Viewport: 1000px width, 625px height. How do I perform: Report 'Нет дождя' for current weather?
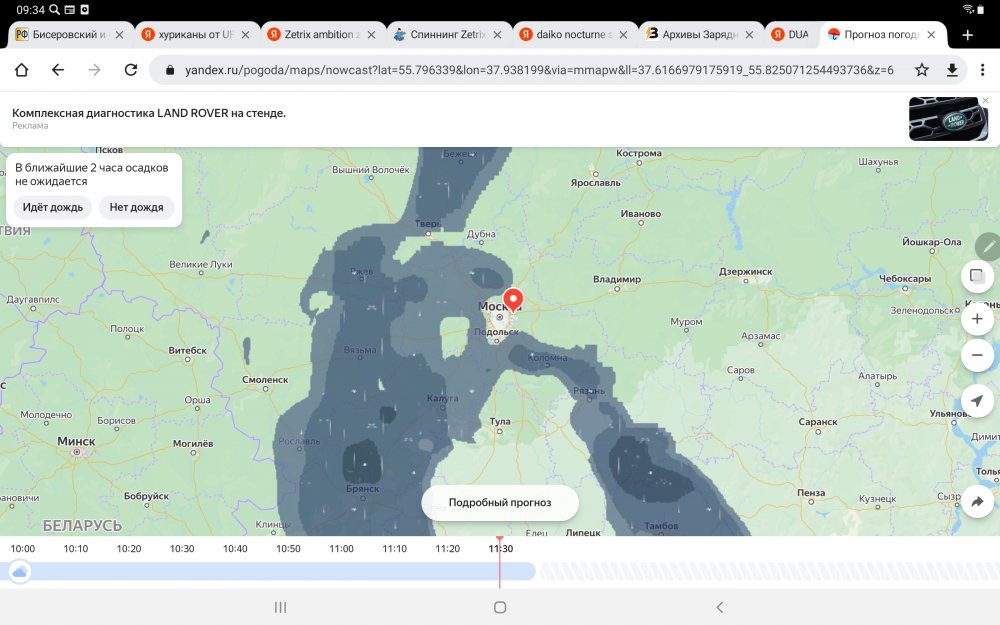pyautogui.click(x=136, y=207)
